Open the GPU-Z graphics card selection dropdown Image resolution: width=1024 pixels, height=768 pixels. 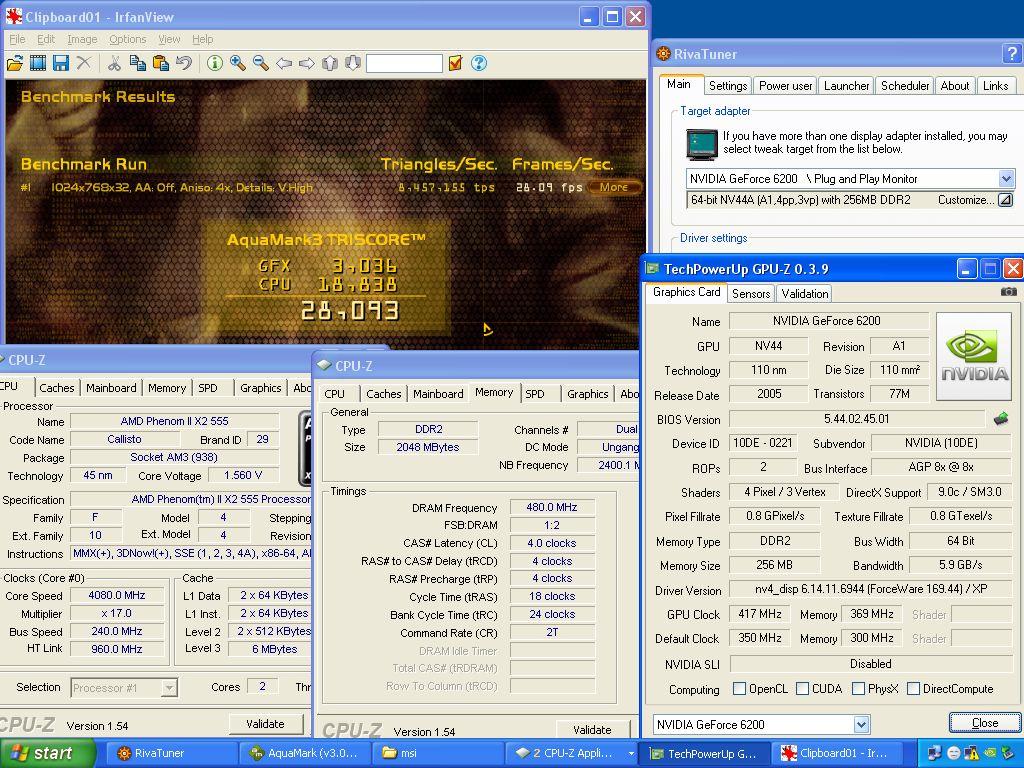[x=861, y=724]
